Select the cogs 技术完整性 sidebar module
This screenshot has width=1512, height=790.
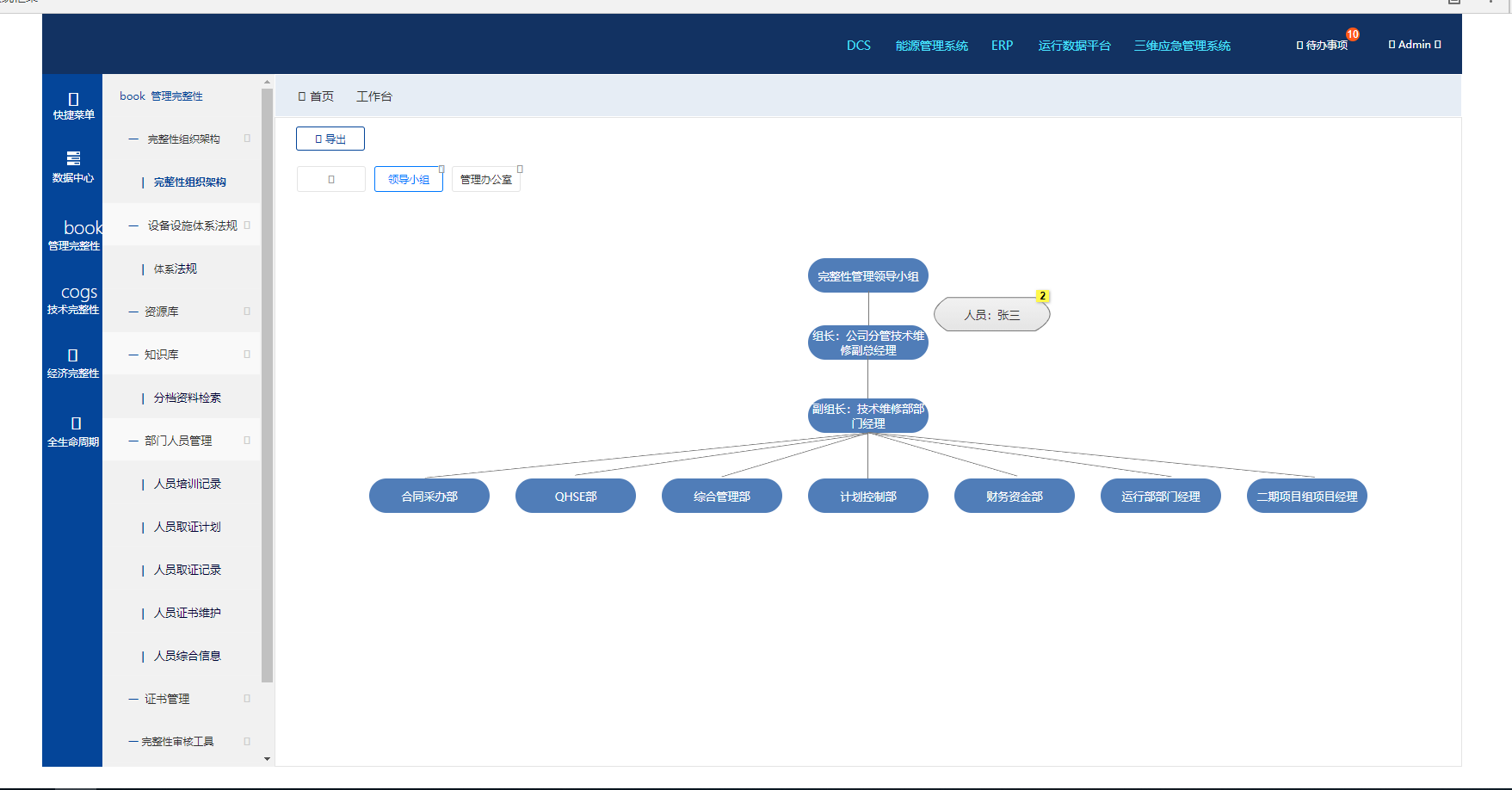[x=73, y=299]
